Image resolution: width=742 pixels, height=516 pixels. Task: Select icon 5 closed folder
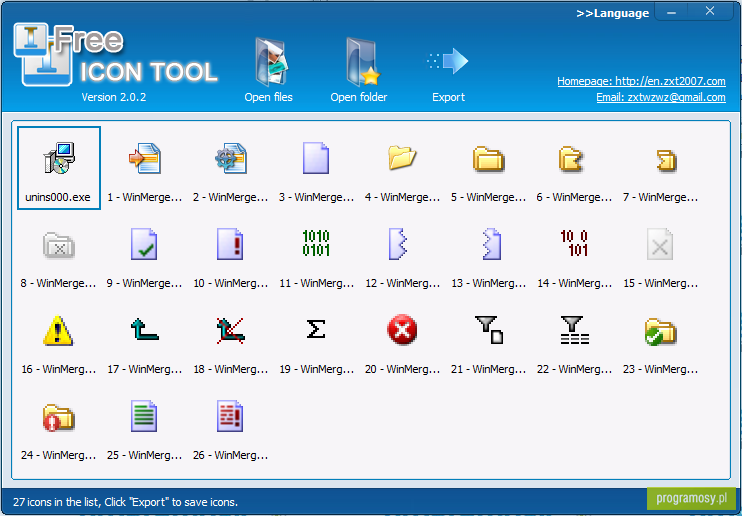(x=488, y=159)
